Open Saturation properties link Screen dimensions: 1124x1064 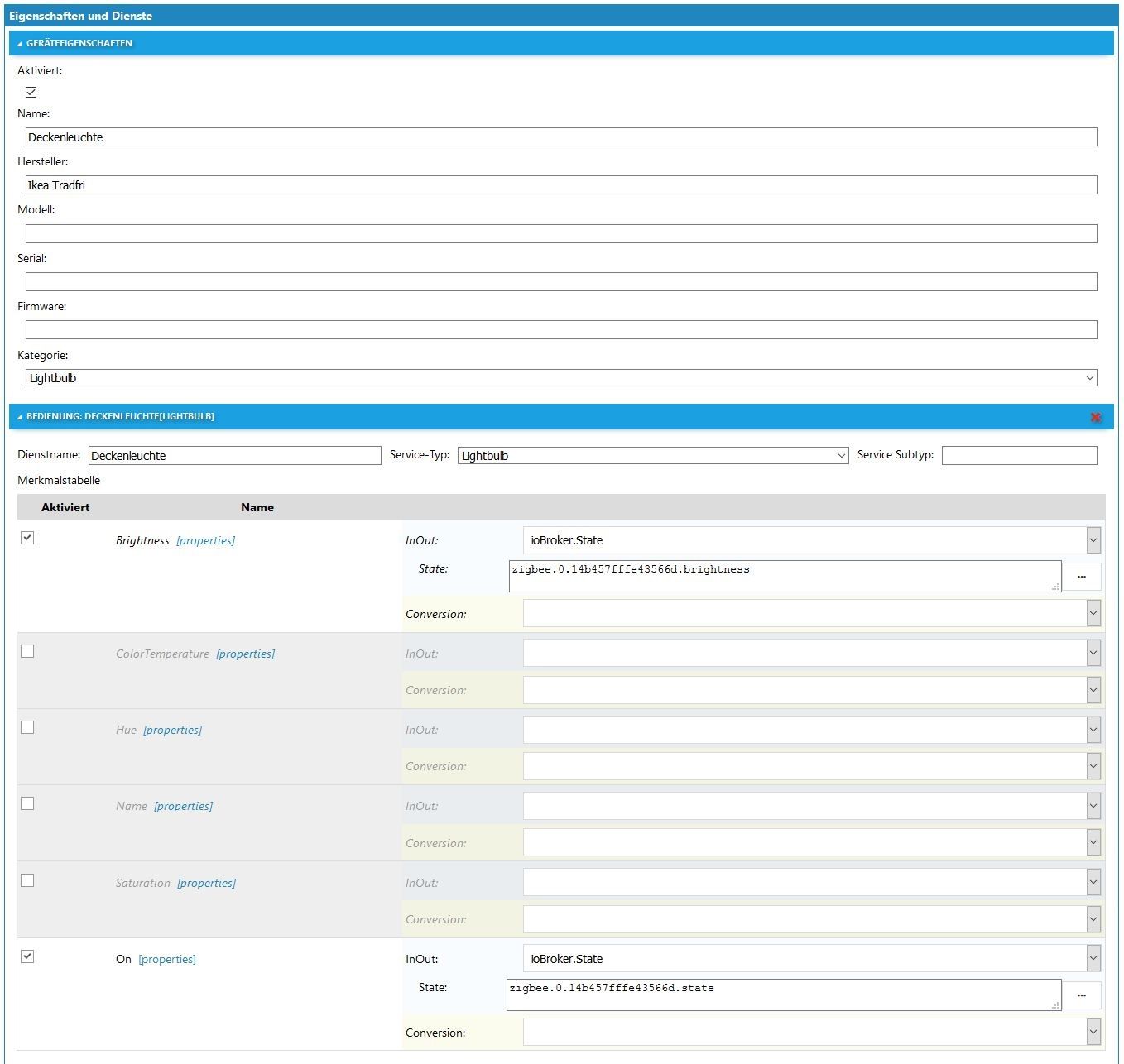point(207,883)
